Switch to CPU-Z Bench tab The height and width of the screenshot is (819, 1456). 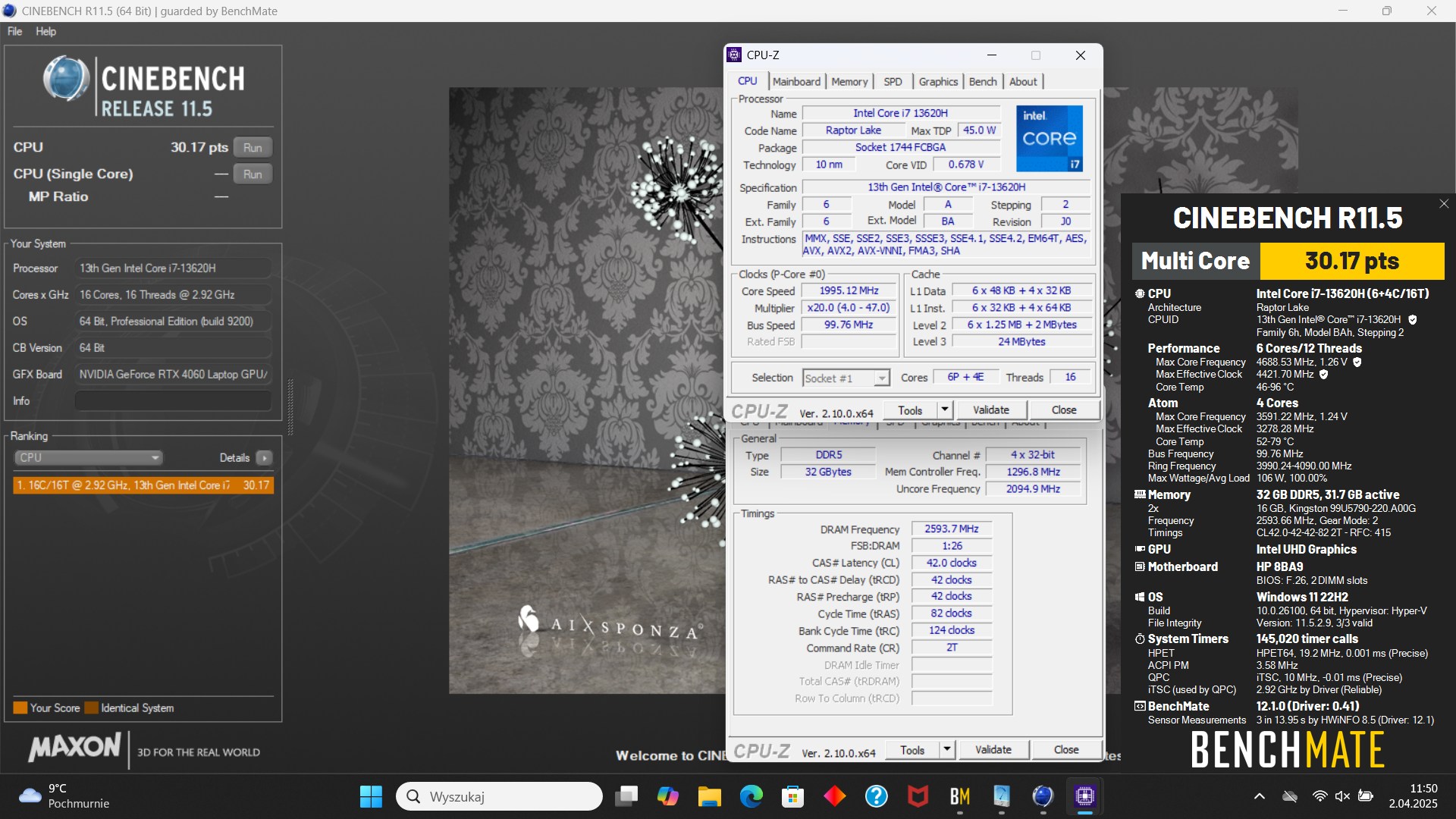[983, 81]
